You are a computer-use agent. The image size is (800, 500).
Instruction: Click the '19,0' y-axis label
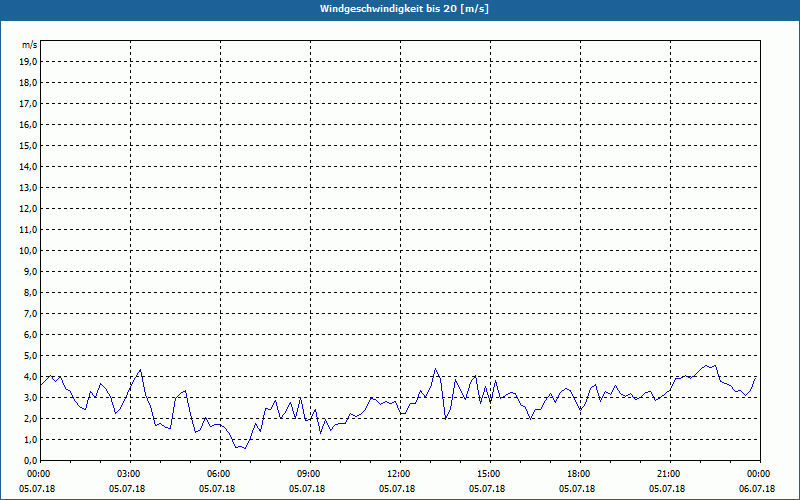[28, 62]
